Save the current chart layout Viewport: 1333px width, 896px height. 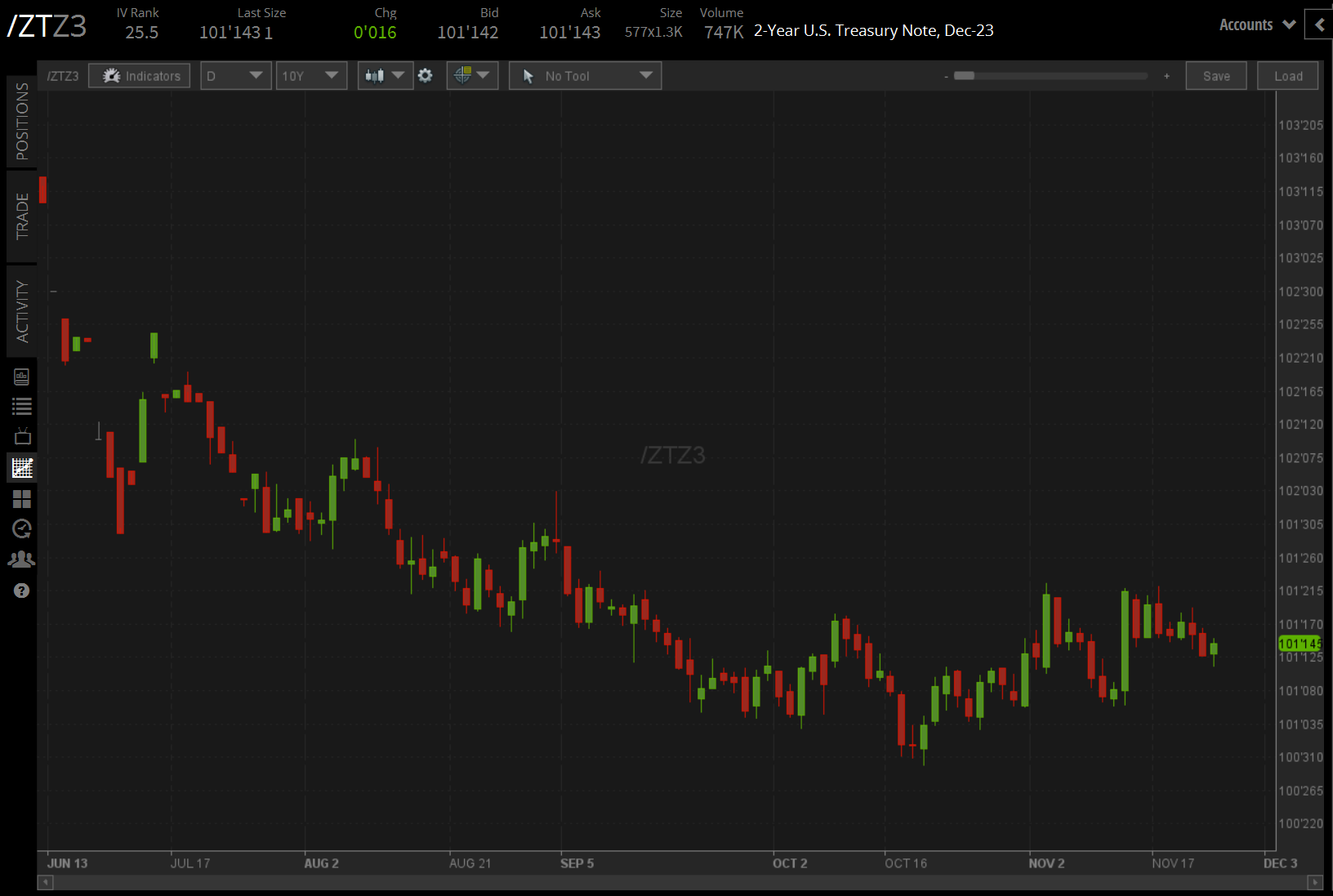(x=1216, y=76)
